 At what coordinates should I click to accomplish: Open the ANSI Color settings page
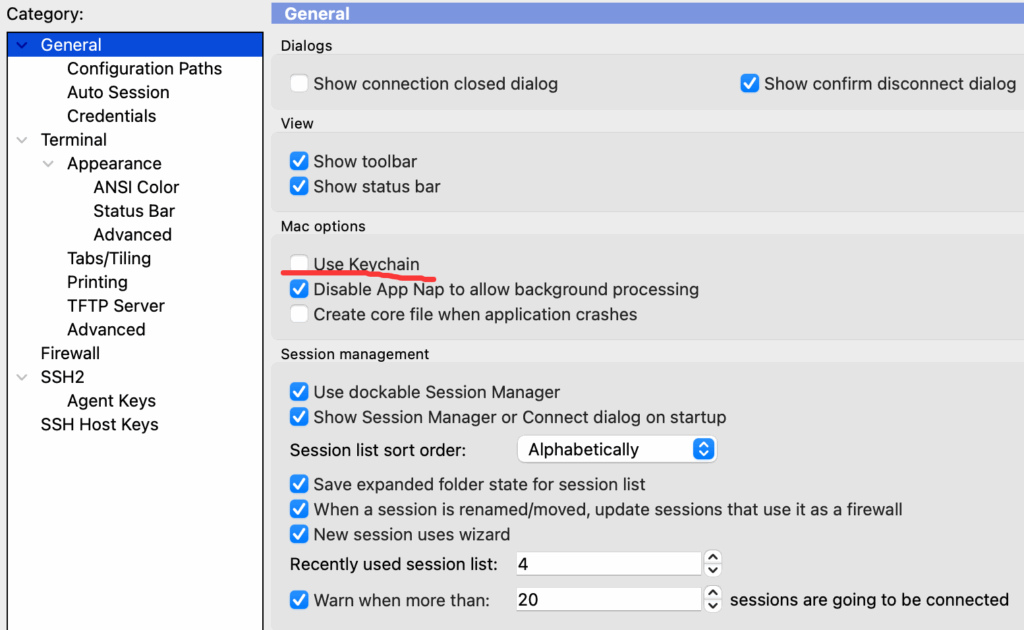136,187
